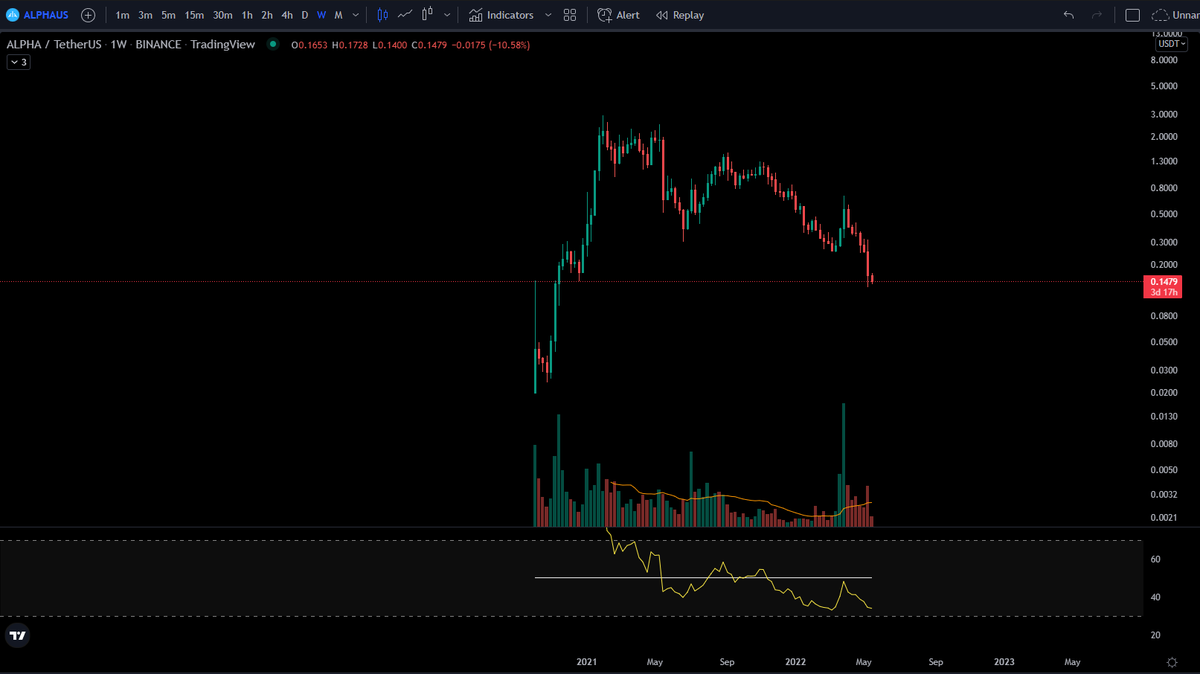The height and width of the screenshot is (674, 1200).
Task: Start bar Replay mode
Action: [x=680, y=15]
